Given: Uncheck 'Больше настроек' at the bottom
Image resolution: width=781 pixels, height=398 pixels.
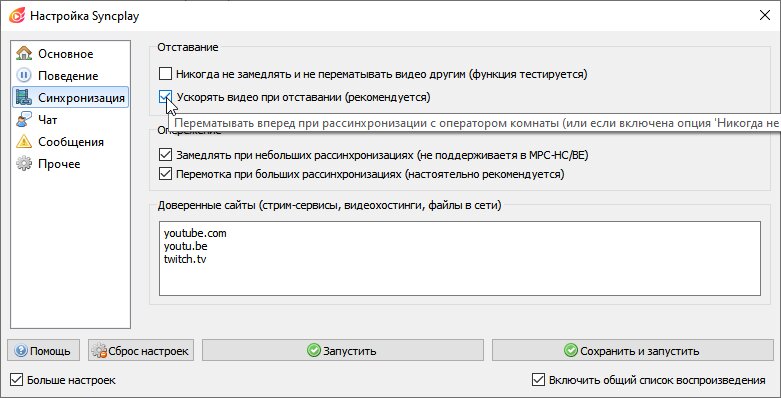Looking at the screenshot, I should click(16, 380).
